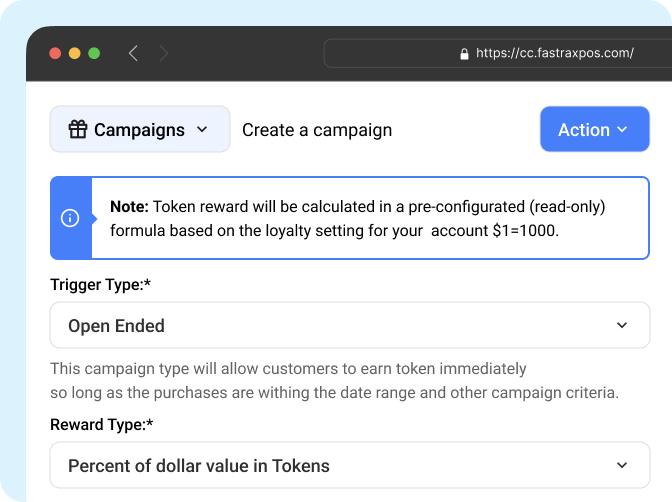Expand the Campaigns menu chevron

[202, 129]
